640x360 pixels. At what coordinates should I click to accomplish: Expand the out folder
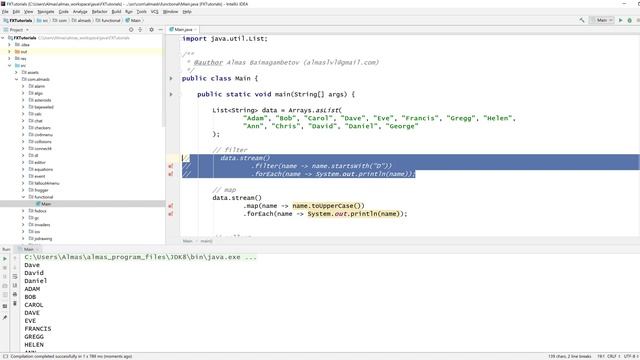pyautogui.click(x=9, y=52)
